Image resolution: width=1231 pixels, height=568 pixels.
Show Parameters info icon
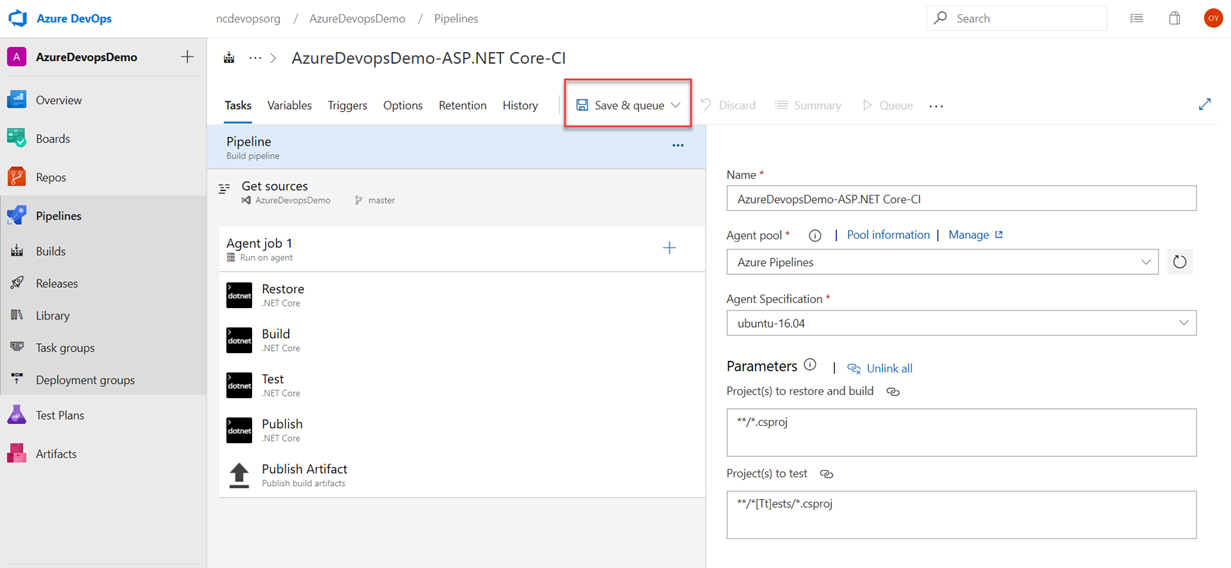coord(810,365)
